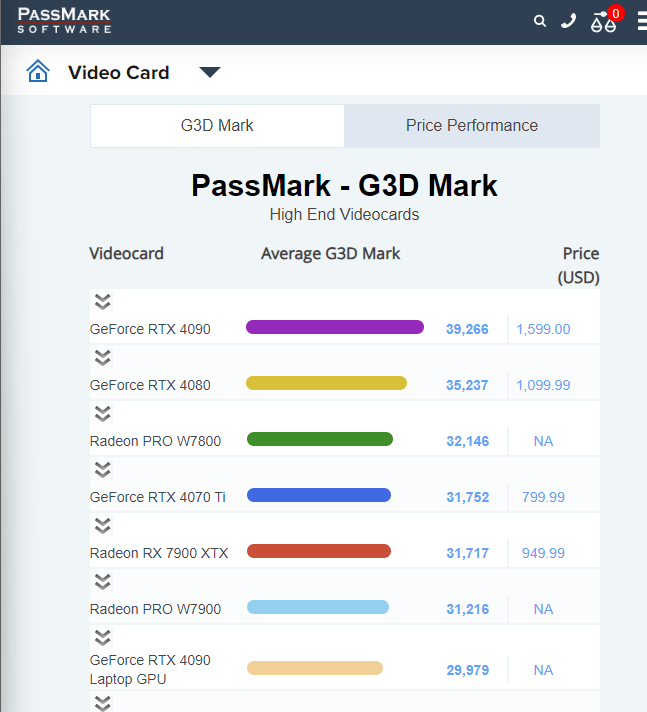This screenshot has width=647, height=712.
Task: Click the score 31,216
Action: (468, 609)
